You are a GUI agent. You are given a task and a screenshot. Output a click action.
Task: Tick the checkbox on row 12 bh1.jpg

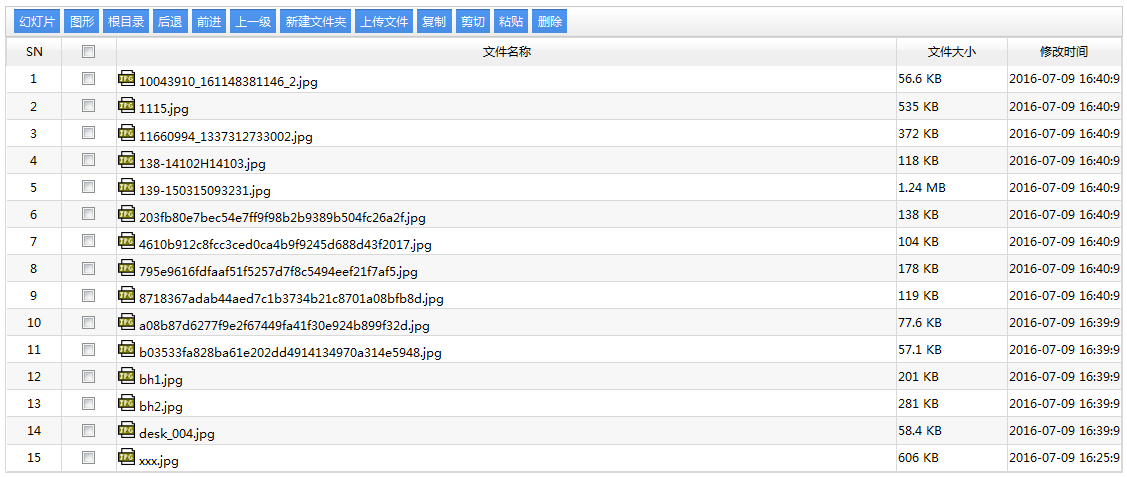(x=89, y=376)
